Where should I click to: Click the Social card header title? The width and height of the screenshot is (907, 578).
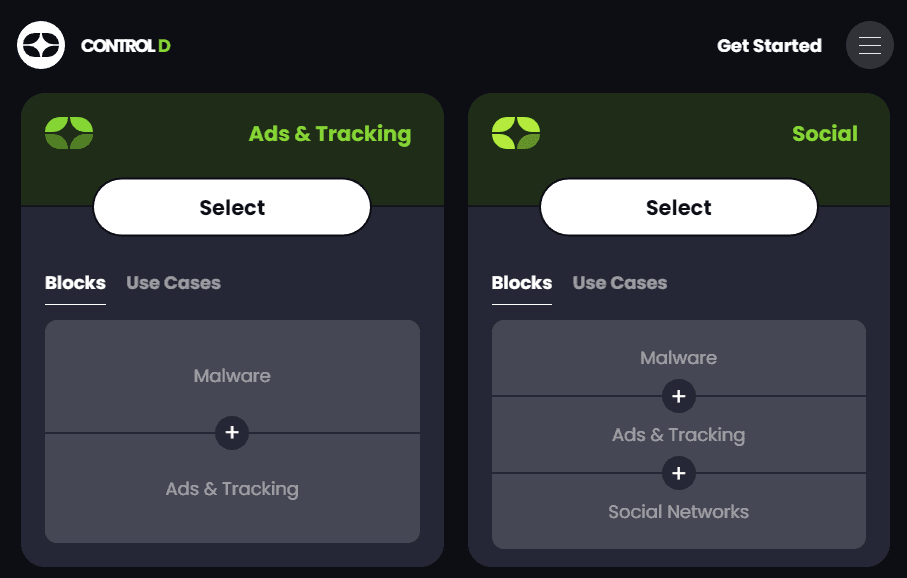825,133
